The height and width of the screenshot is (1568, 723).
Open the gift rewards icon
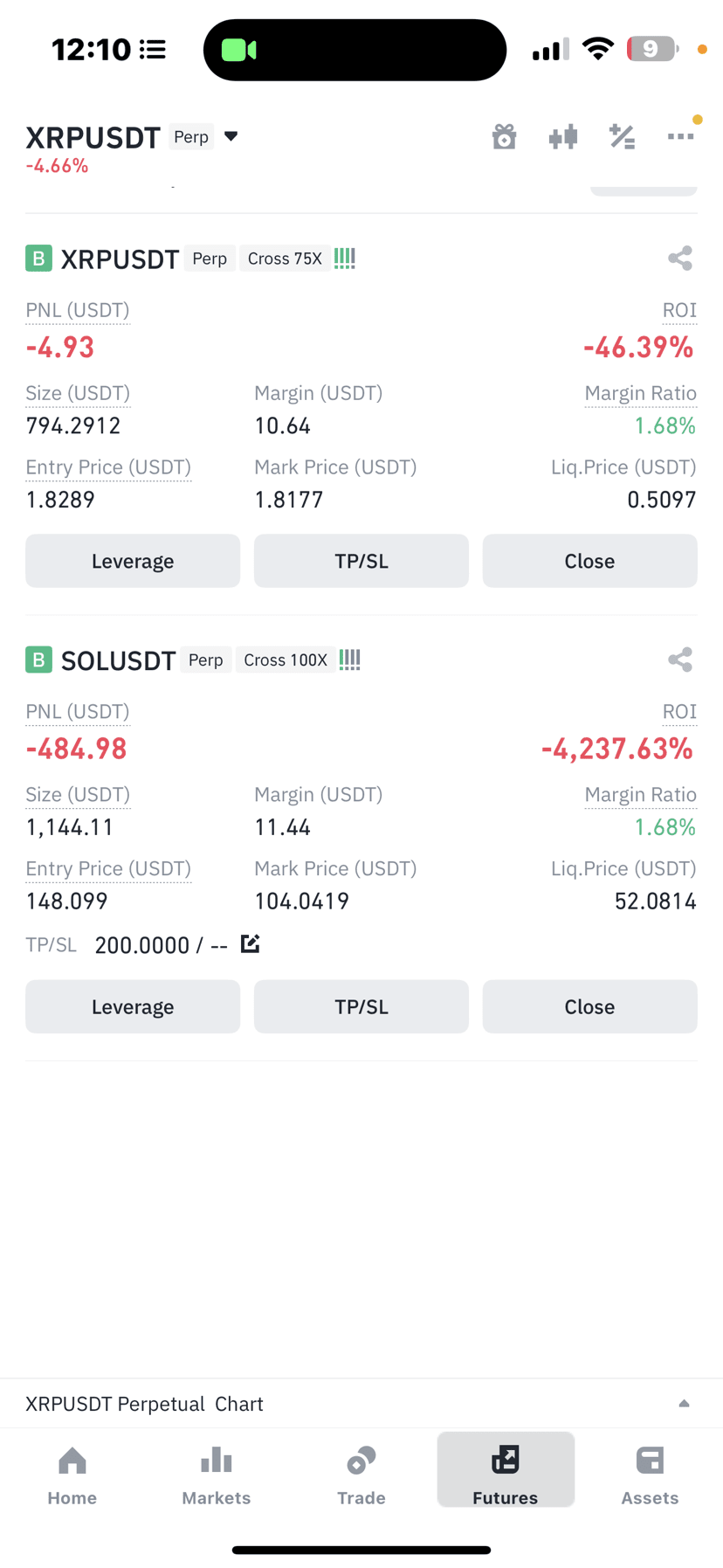click(504, 136)
